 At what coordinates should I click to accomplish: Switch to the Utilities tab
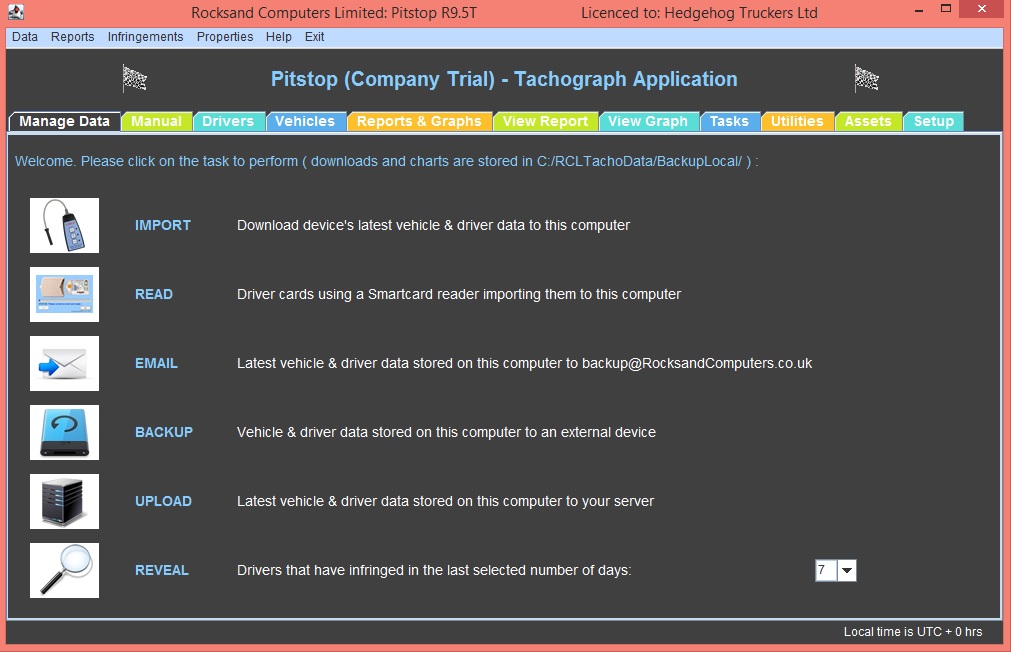tap(797, 121)
